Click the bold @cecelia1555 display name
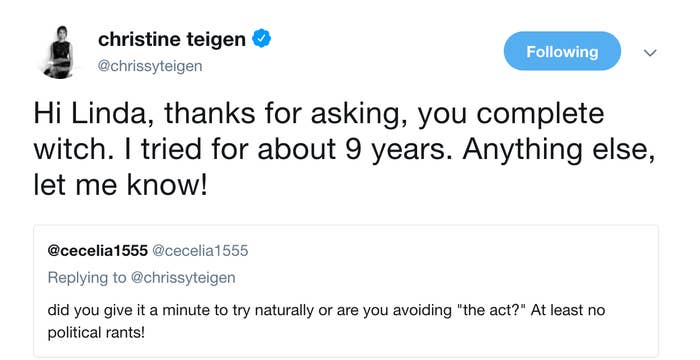This screenshot has width=700, height=360. coord(97,251)
